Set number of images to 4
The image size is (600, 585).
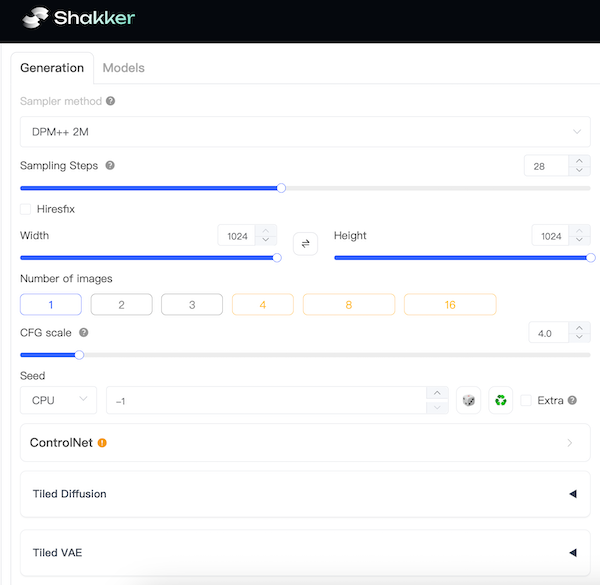262,305
